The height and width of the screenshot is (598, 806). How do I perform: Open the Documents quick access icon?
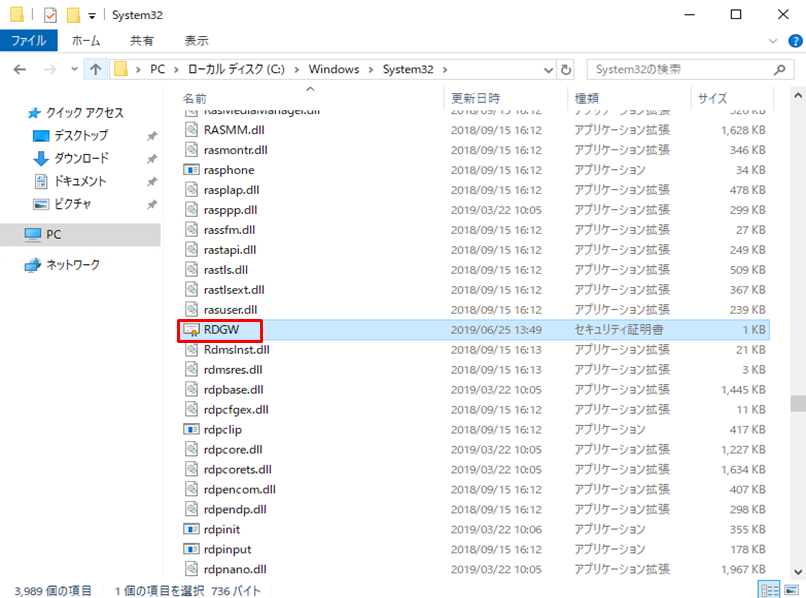[41, 181]
